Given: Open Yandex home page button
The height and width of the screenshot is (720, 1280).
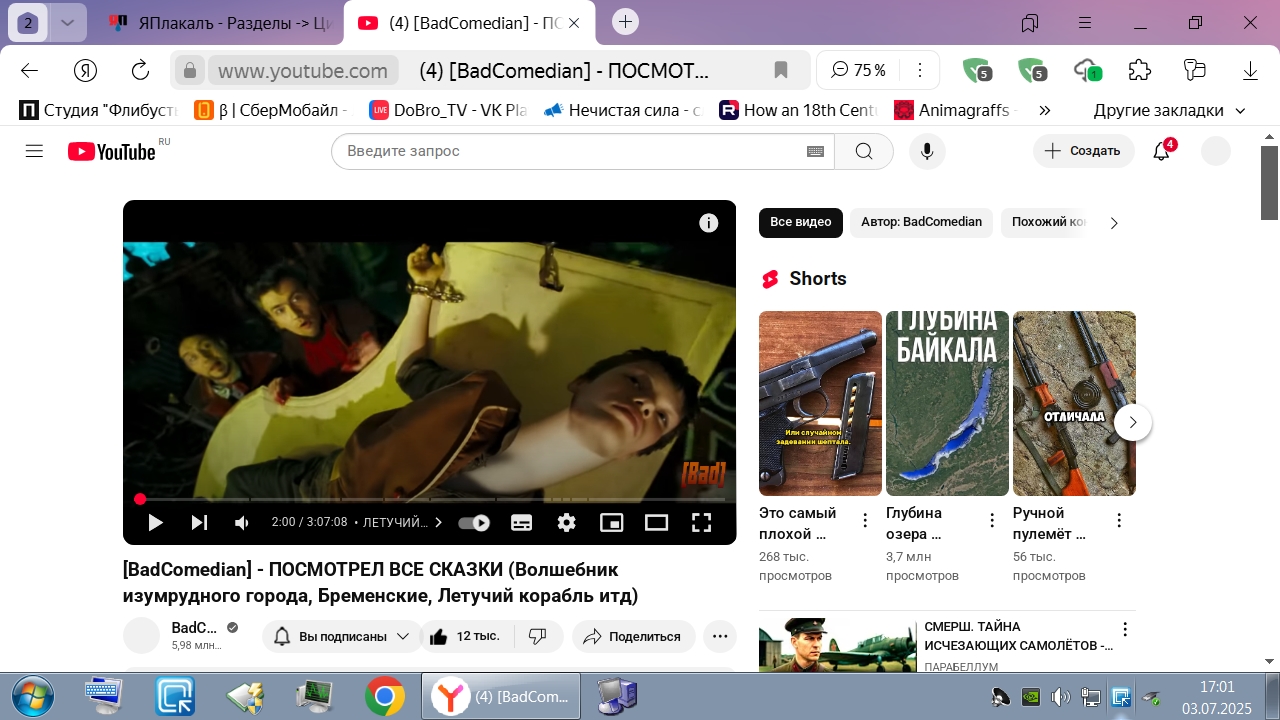Looking at the screenshot, I should coord(85,70).
